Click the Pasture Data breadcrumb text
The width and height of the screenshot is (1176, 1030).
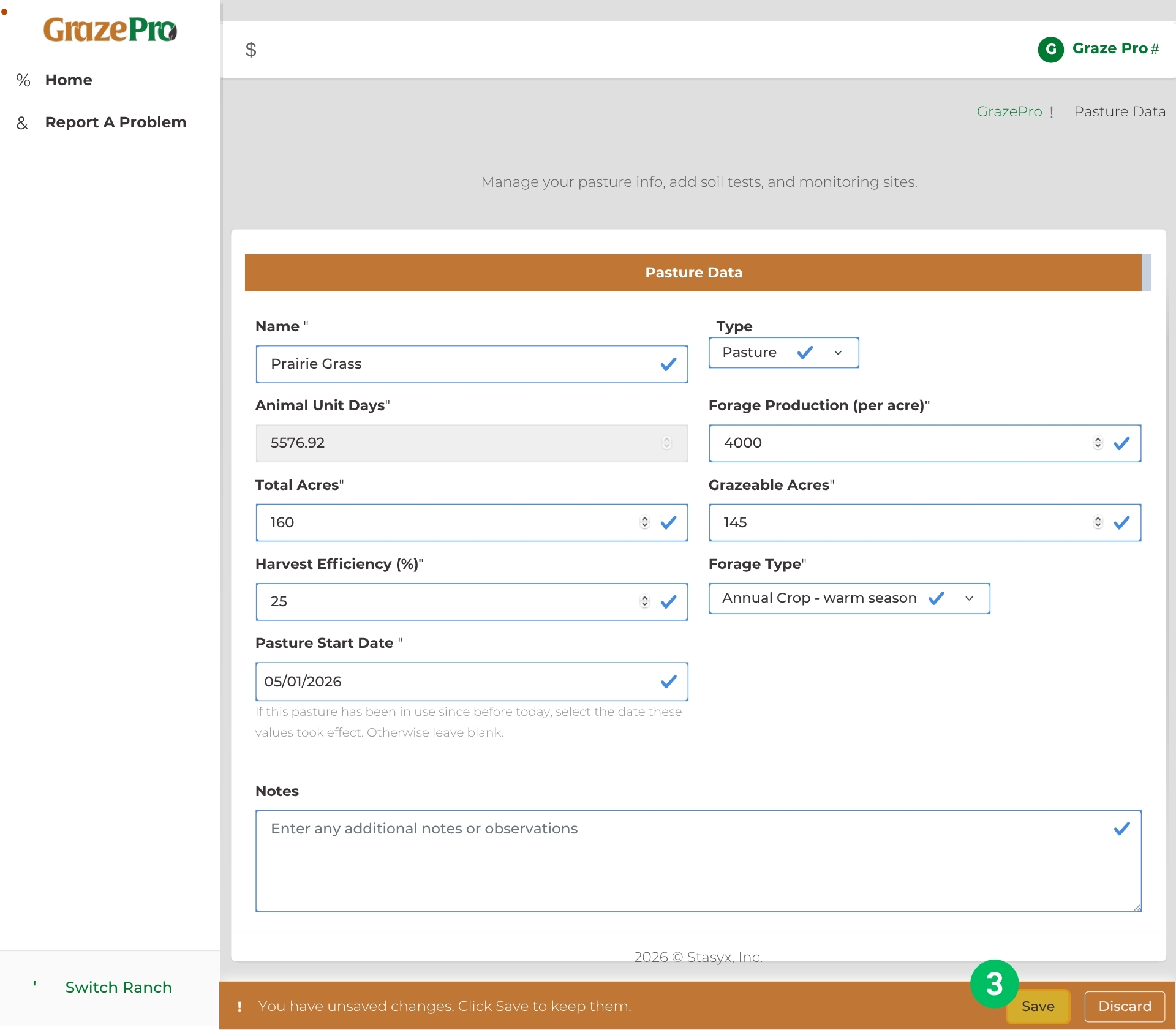coord(1120,111)
